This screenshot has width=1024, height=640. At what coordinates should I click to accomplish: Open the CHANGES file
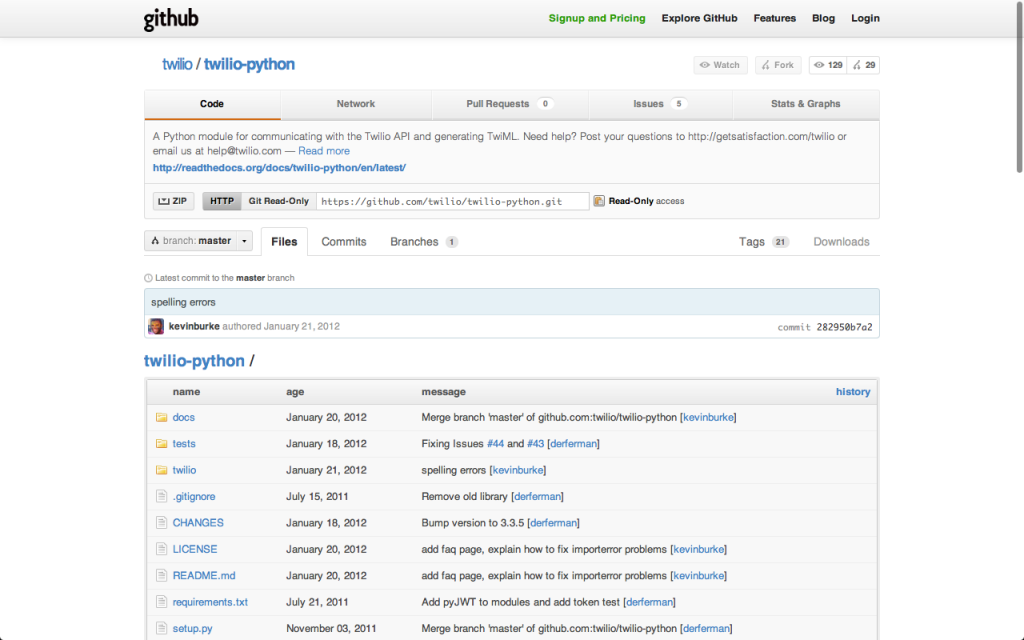[198, 522]
